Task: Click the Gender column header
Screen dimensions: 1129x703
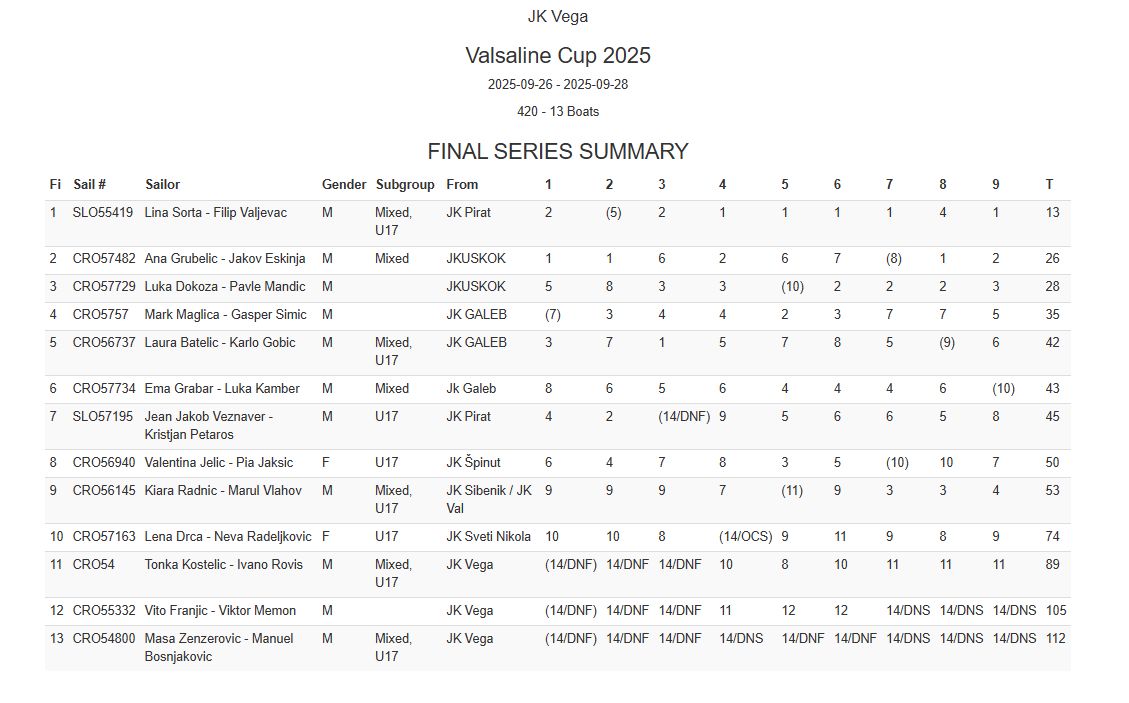Action: click(x=344, y=184)
